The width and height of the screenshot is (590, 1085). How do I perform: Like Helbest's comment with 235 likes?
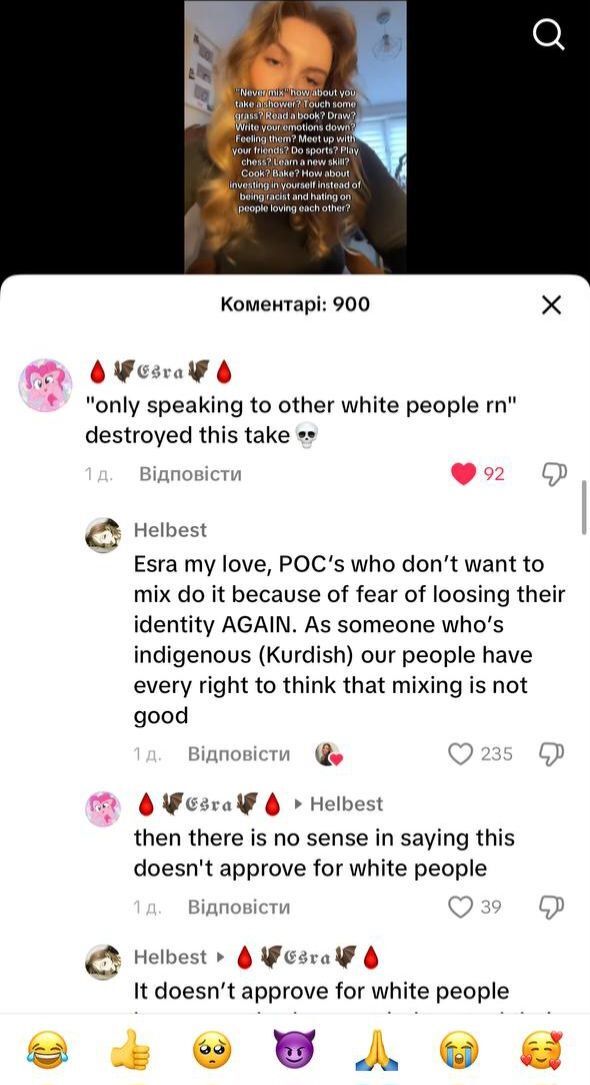tap(461, 754)
